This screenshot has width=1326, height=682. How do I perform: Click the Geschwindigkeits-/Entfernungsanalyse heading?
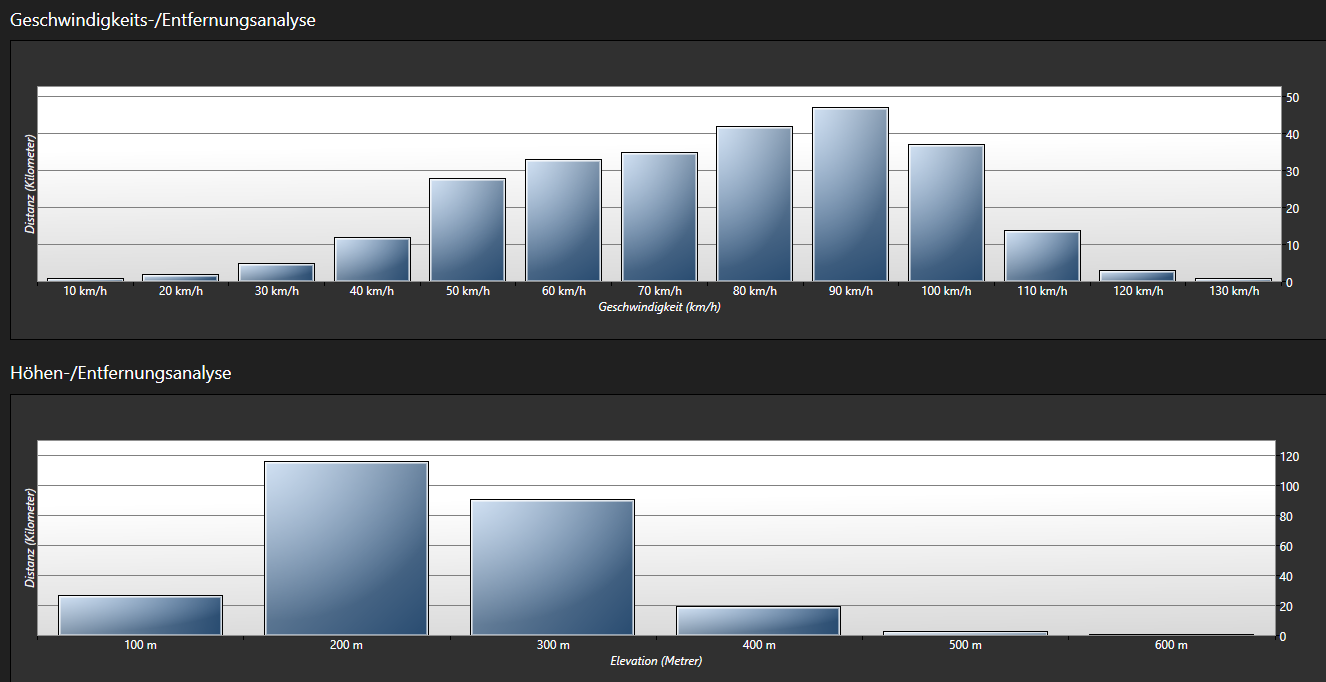coord(163,19)
